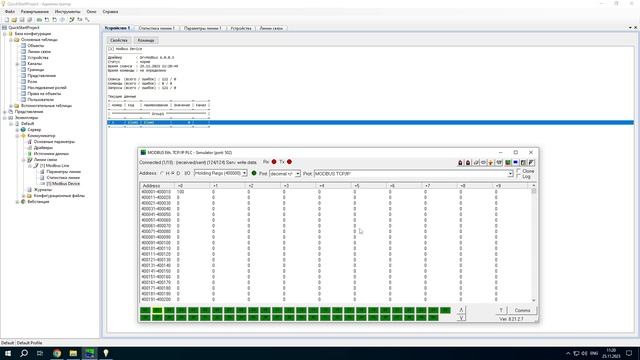Screen dimensions: 640x360
Task: Collapse the Коммуникатор tree node
Action: (17, 136)
